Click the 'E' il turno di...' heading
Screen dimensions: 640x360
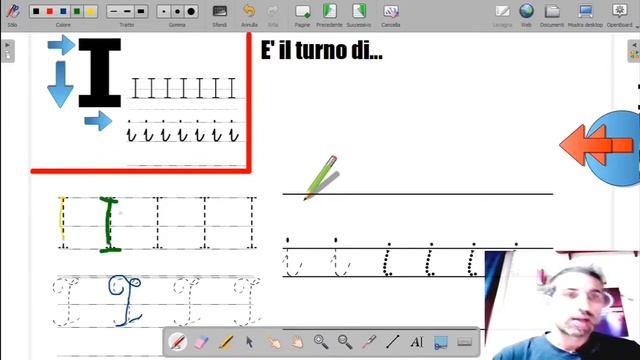tap(322, 51)
